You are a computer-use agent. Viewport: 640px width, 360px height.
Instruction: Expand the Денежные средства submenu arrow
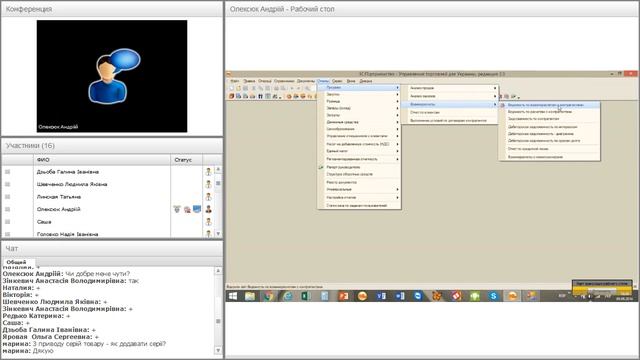tap(397, 122)
